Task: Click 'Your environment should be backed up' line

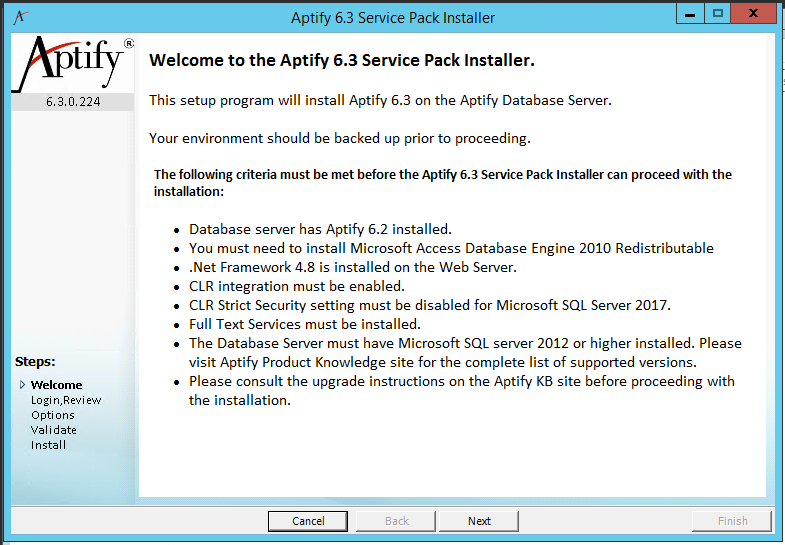Action: [x=340, y=138]
